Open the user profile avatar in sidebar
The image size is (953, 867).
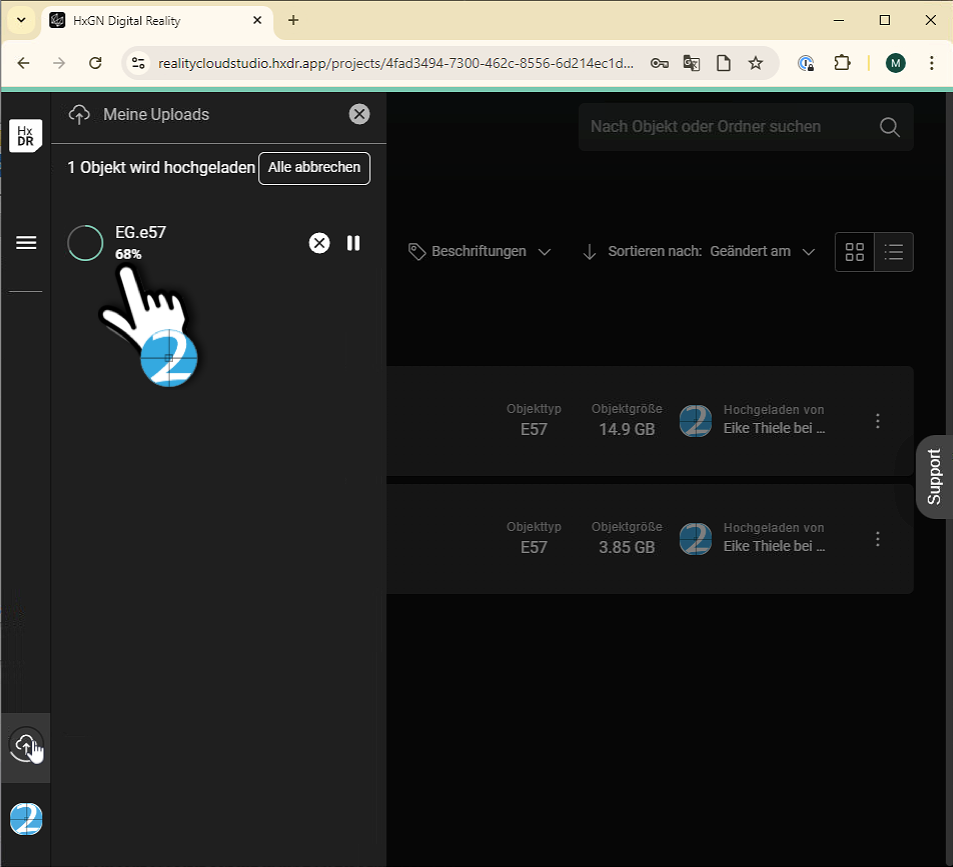point(26,819)
